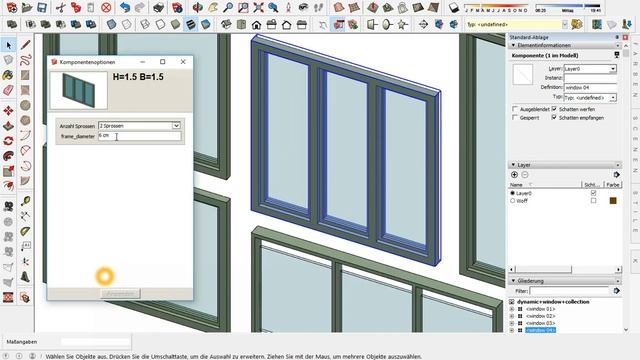Select dynamic+window+collection root item
This screenshot has height=360, width=640.
[553, 302]
